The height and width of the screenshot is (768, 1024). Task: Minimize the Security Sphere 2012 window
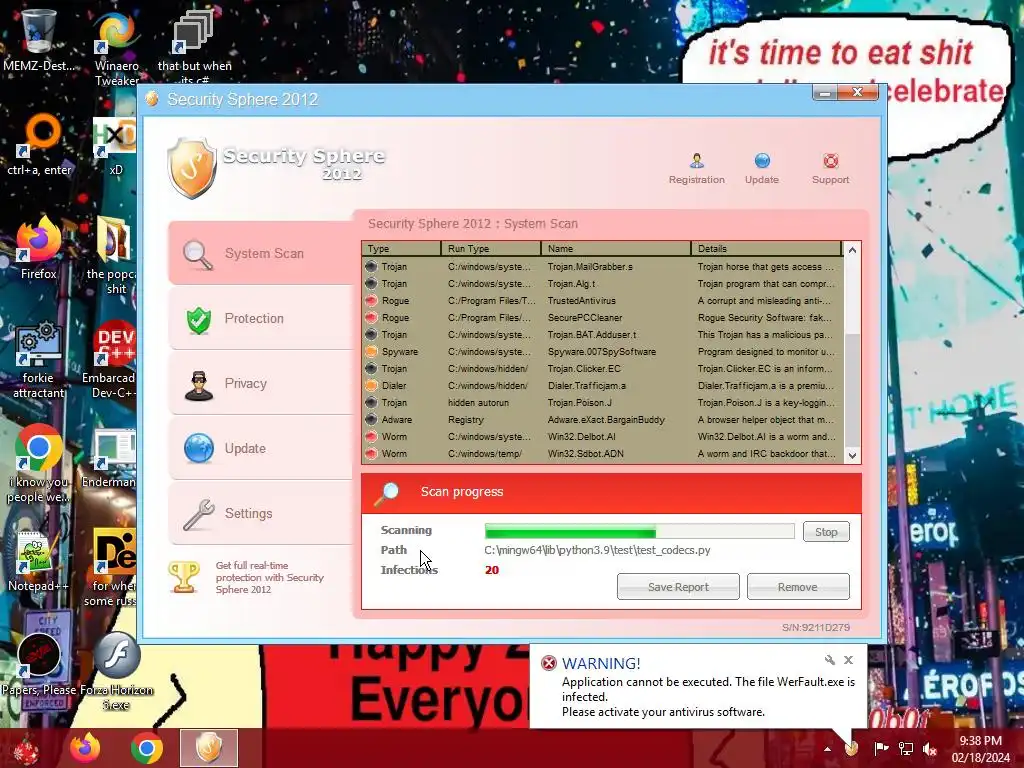[825, 93]
